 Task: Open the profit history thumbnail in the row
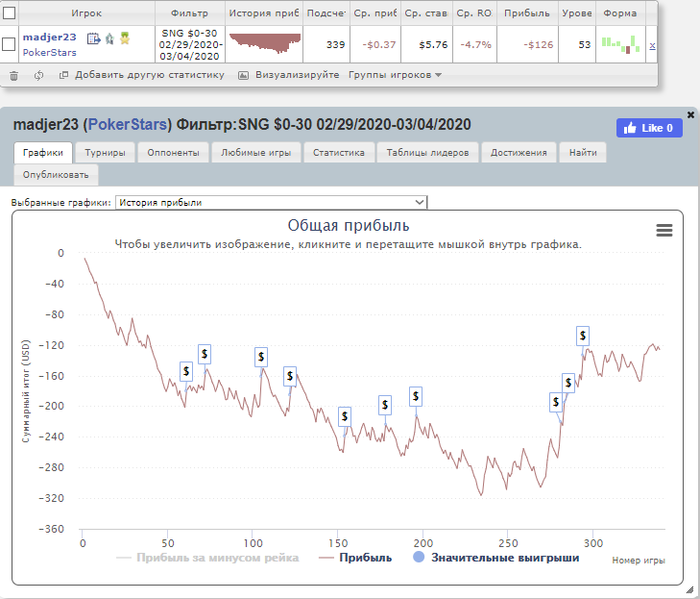coord(264,43)
